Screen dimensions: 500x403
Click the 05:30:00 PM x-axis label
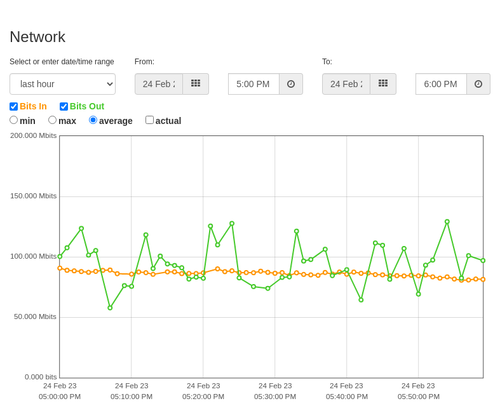coord(275,397)
